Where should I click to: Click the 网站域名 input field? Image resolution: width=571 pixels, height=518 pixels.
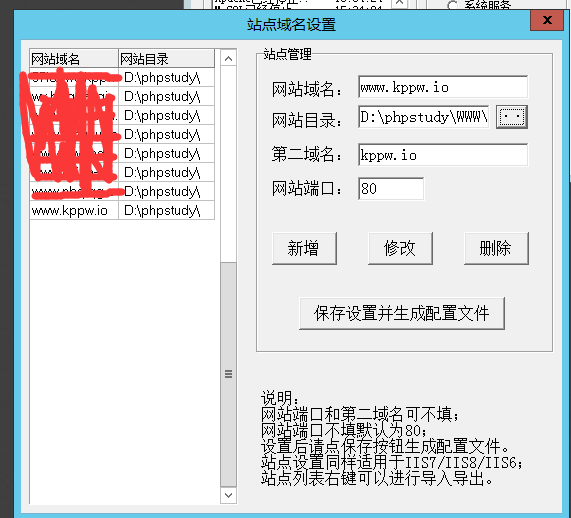pyautogui.click(x=443, y=87)
